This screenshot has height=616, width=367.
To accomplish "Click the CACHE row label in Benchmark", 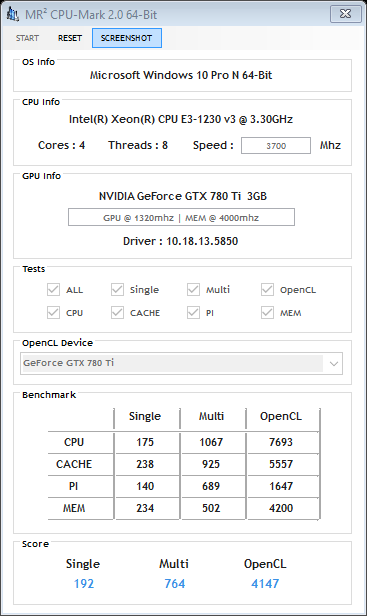I will point(74,464).
